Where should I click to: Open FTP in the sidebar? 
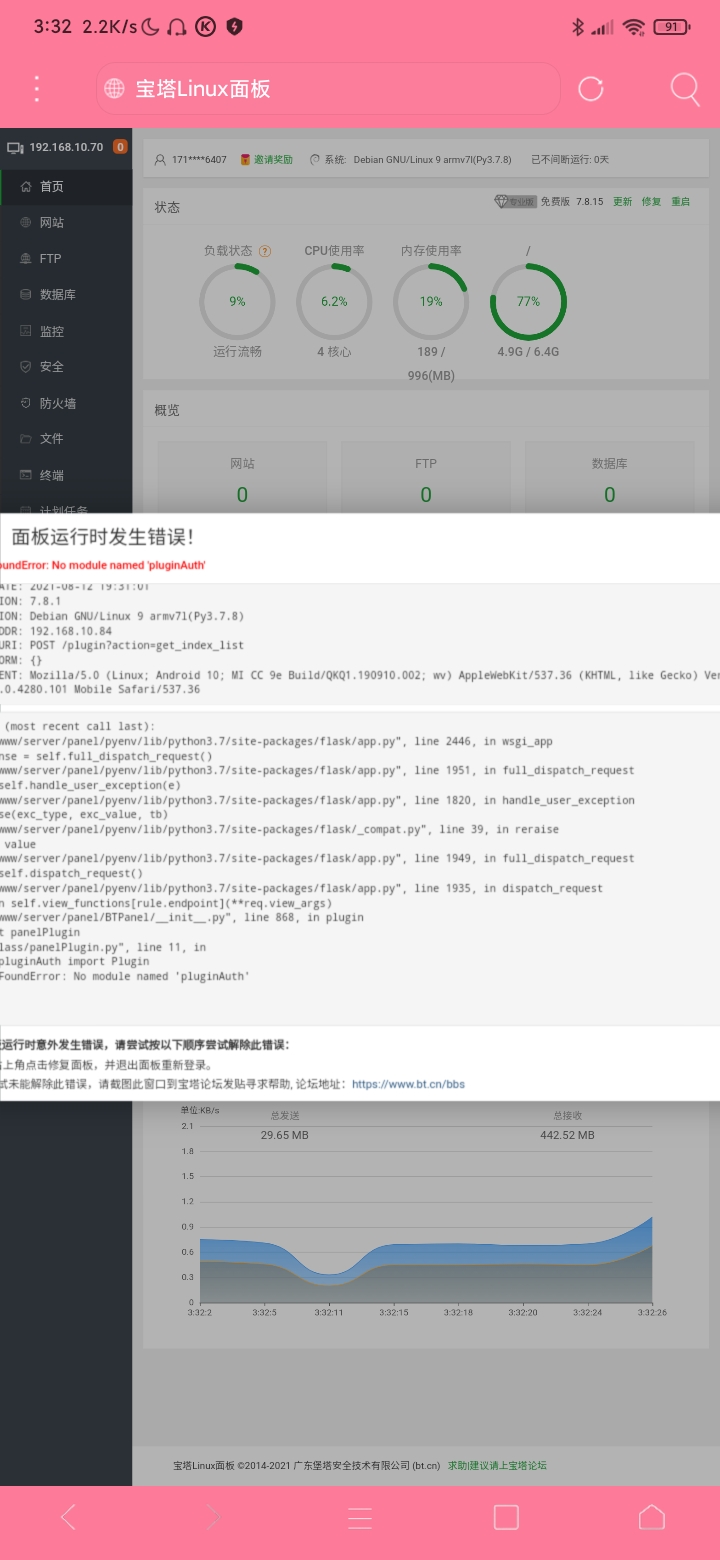[x=66, y=259]
